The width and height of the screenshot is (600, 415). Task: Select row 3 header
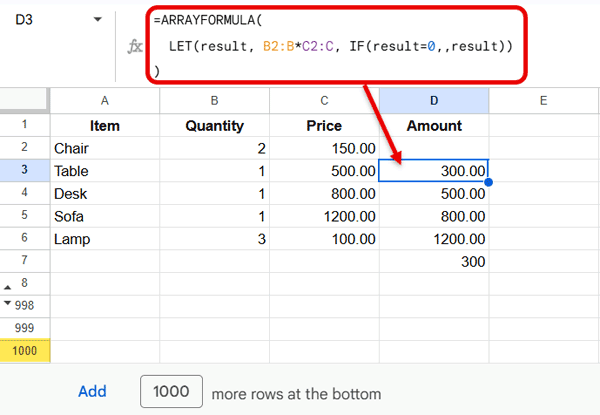tap(24, 170)
